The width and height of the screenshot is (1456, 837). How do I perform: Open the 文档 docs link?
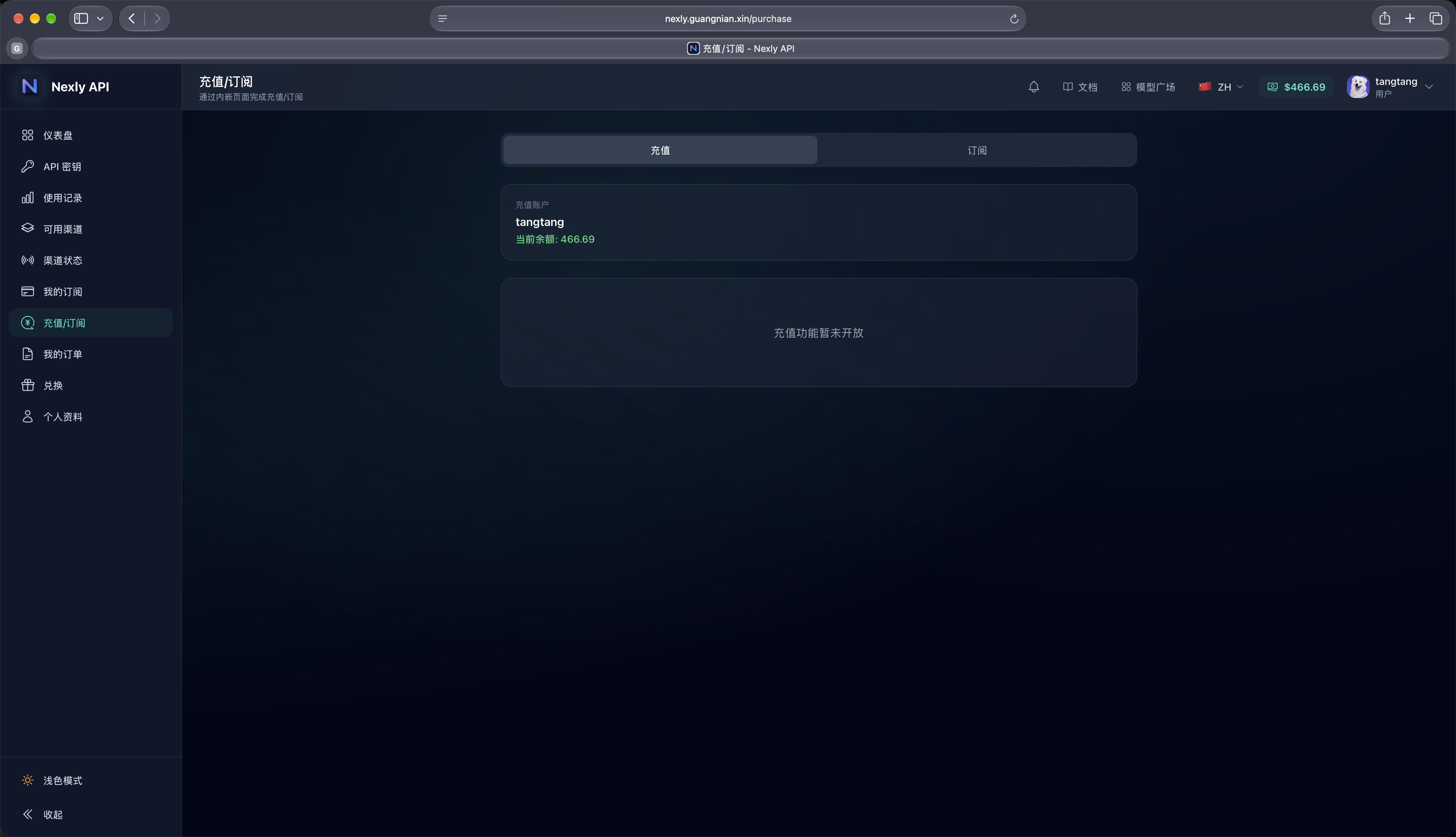coord(1080,87)
